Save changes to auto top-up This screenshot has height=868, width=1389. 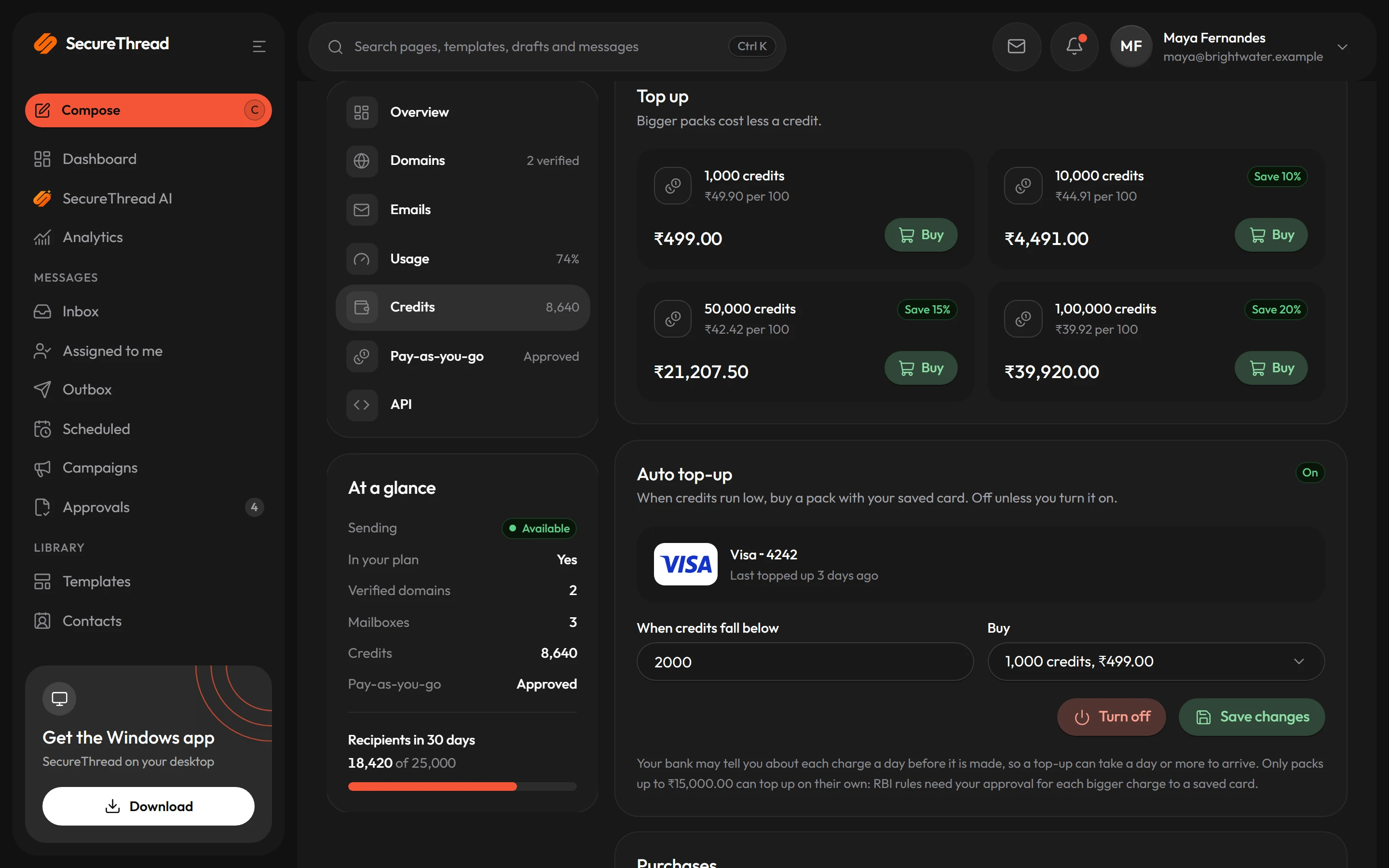tap(1252, 717)
